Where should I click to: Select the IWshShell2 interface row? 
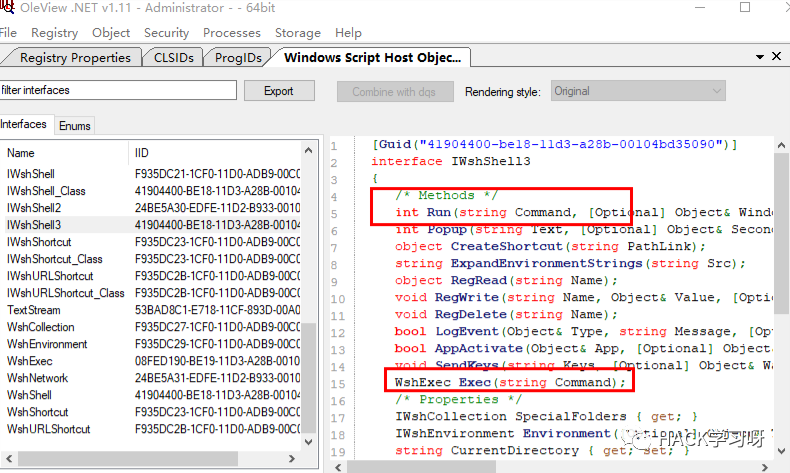click(x=153, y=208)
